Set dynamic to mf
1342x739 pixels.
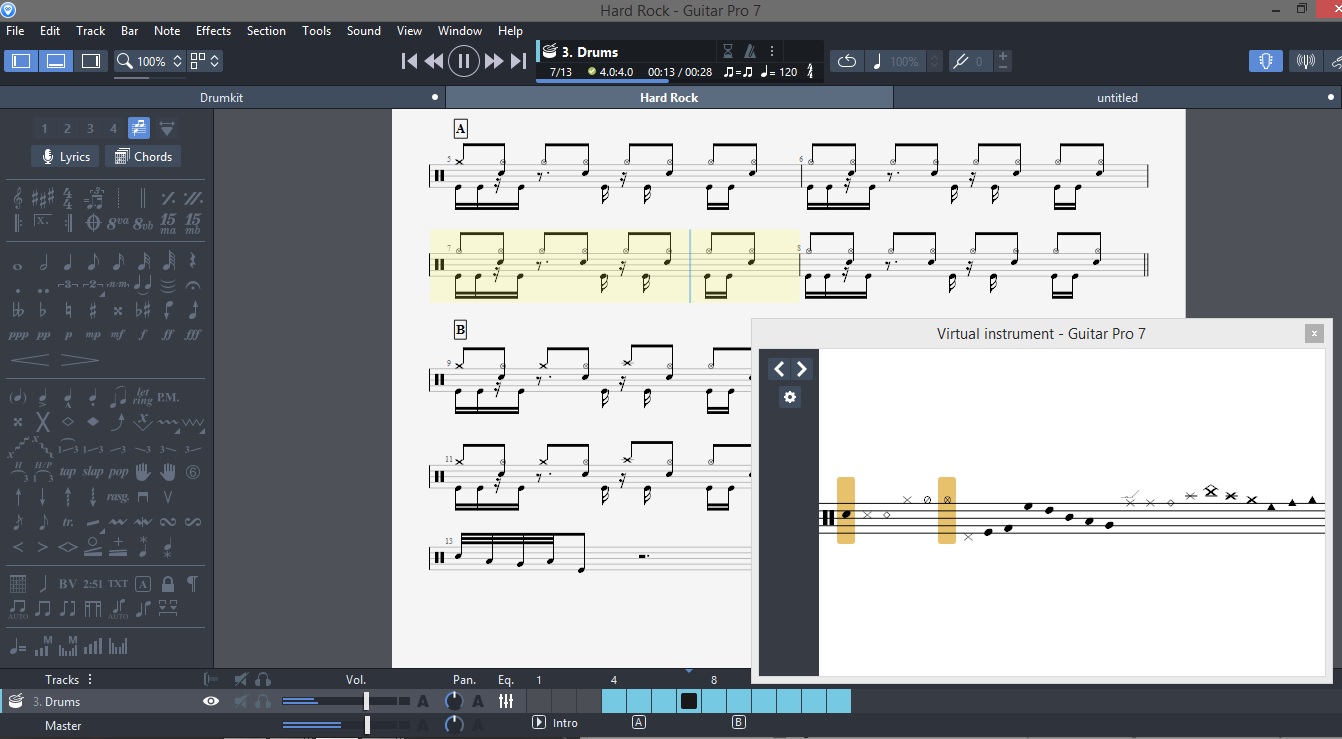click(x=118, y=336)
